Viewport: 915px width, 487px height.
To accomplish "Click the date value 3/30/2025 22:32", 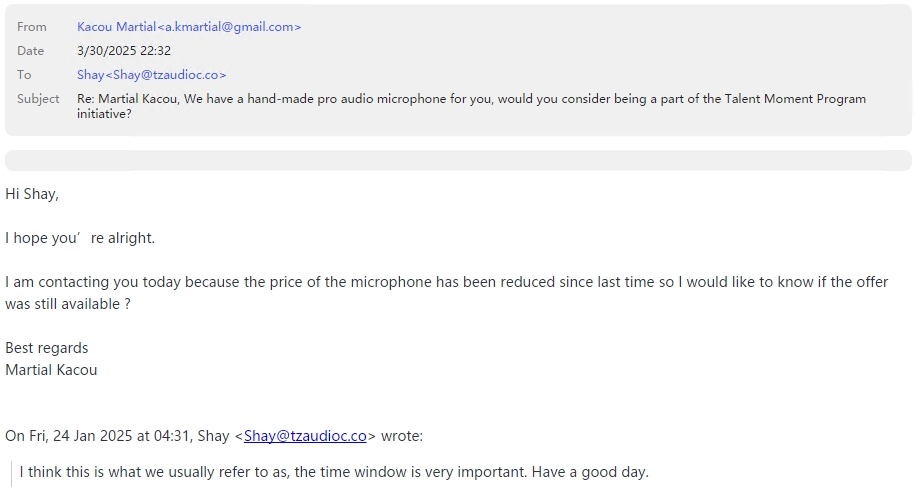I will pos(124,51).
